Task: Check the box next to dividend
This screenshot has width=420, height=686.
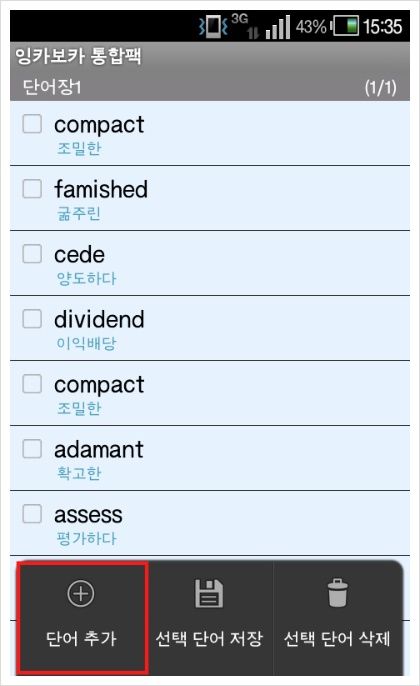Action: (32, 318)
